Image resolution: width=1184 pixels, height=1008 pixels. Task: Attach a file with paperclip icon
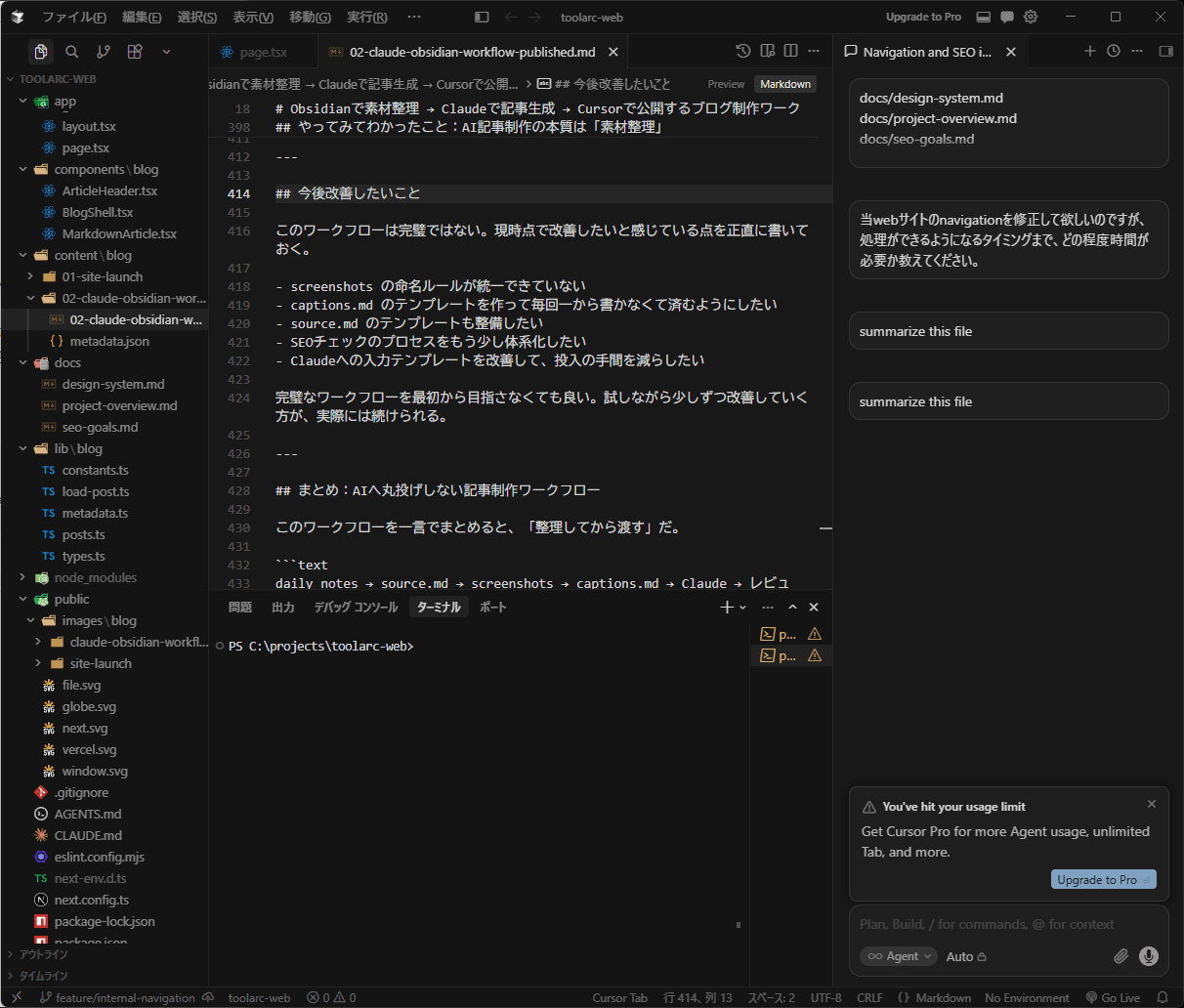[x=1121, y=956]
